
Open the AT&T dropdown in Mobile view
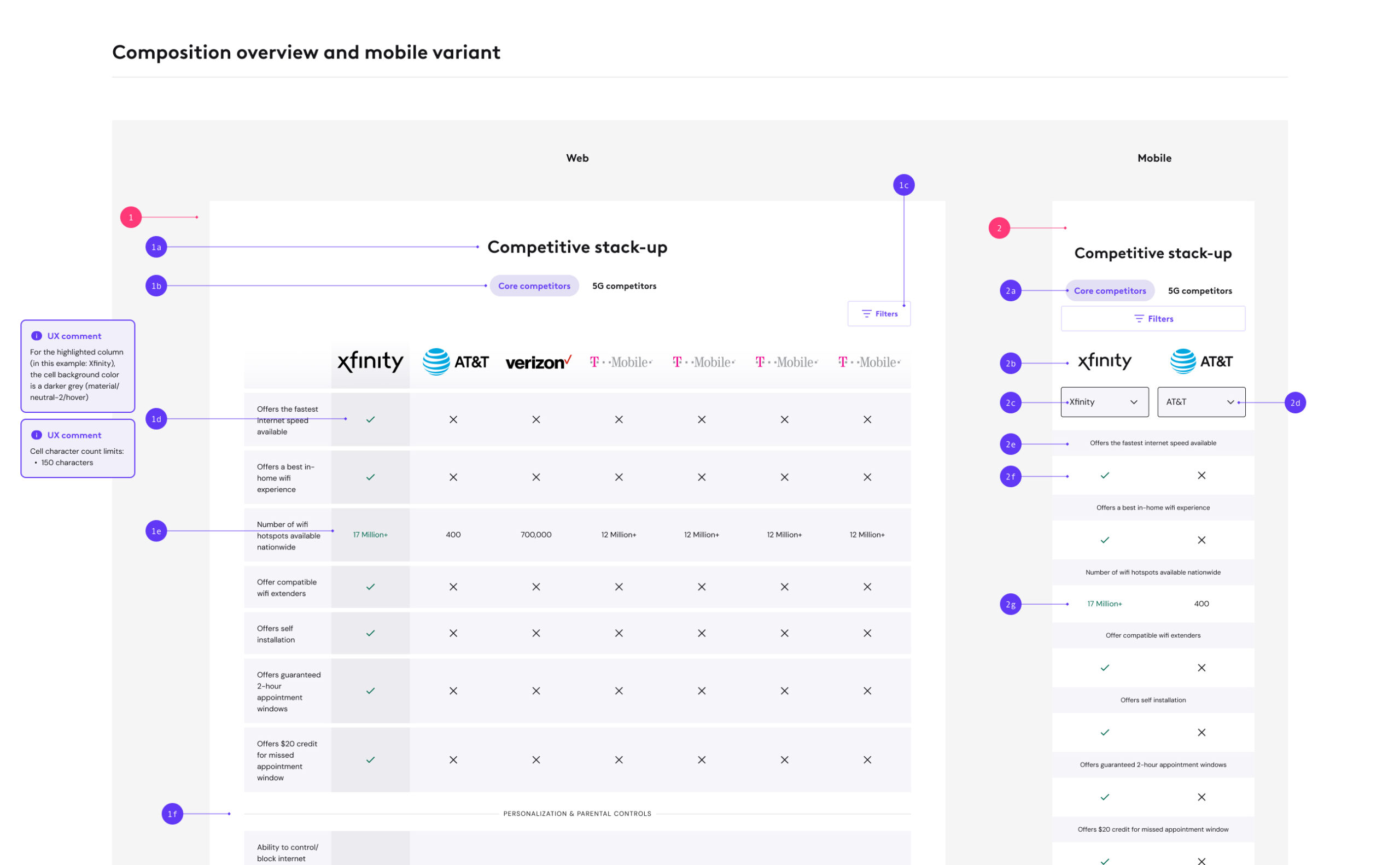[x=1201, y=401]
